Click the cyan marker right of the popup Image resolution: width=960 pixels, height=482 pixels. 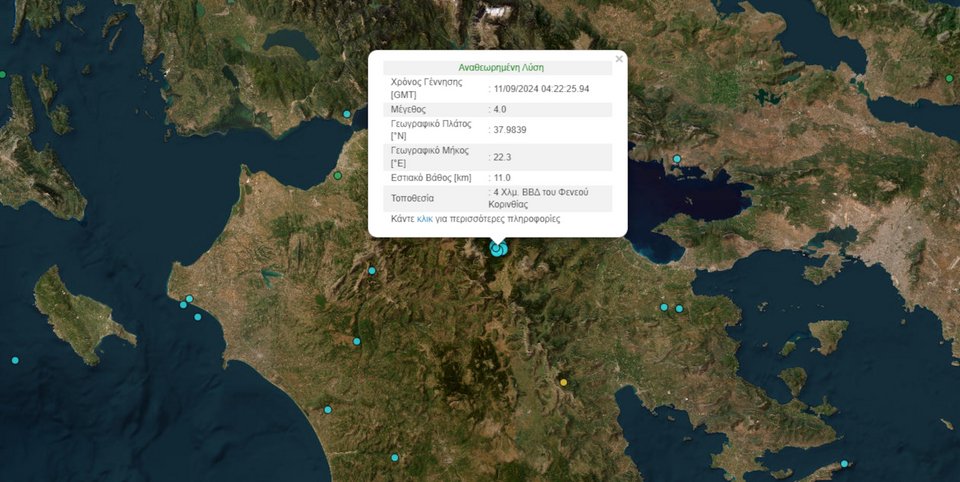(677, 158)
